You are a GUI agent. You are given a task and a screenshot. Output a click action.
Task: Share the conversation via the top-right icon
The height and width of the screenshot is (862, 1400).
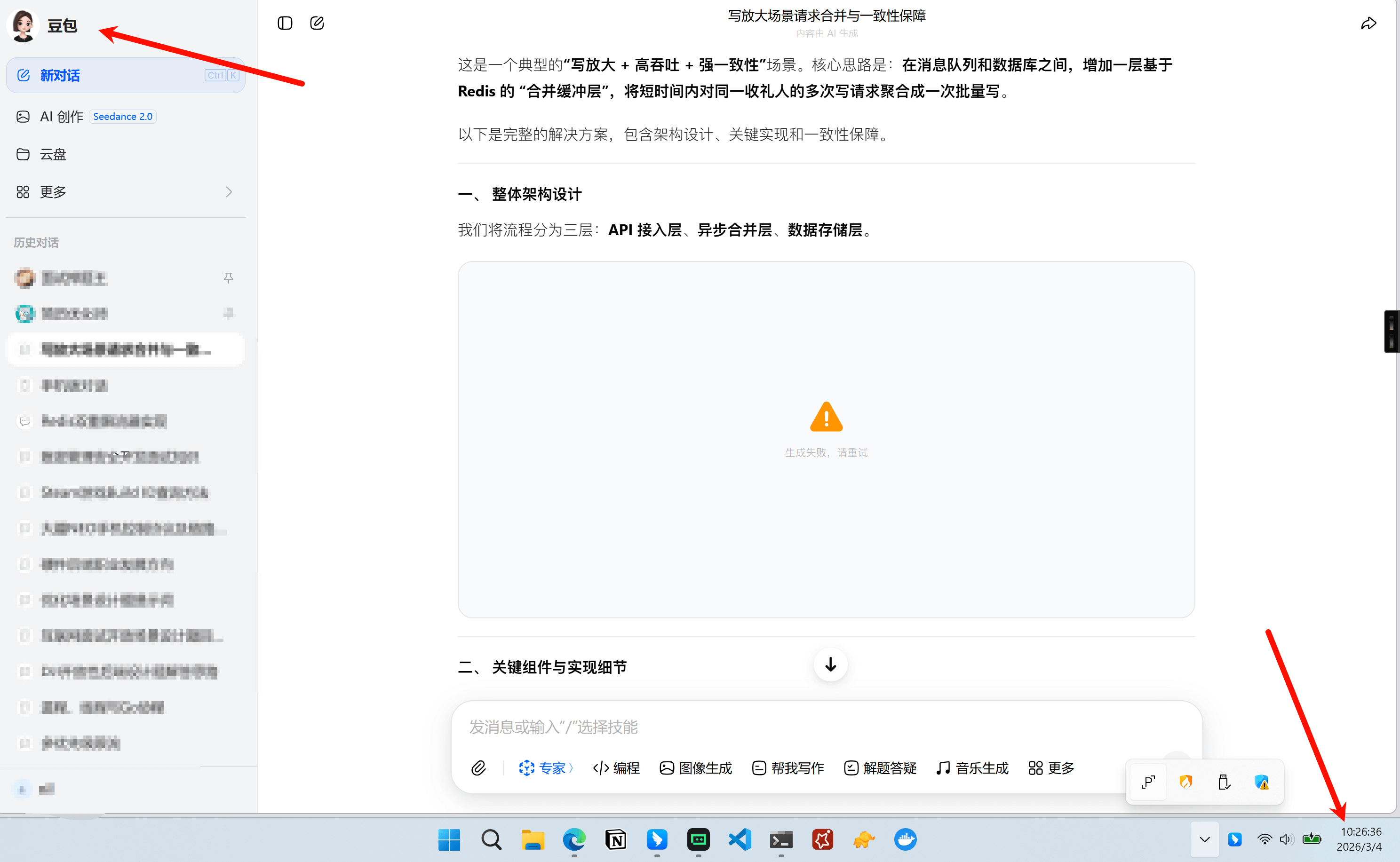point(1369,23)
